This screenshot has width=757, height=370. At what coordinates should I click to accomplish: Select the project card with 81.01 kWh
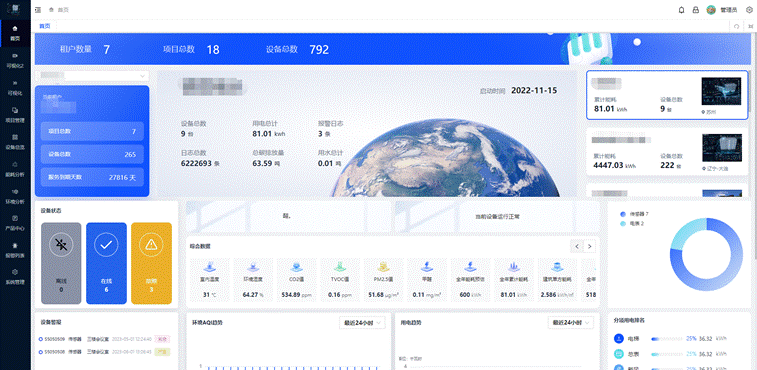coord(667,95)
